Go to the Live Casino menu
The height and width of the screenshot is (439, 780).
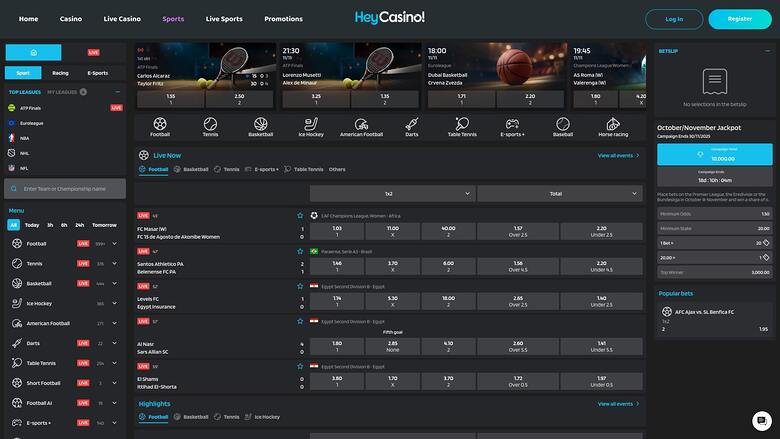[x=122, y=19]
